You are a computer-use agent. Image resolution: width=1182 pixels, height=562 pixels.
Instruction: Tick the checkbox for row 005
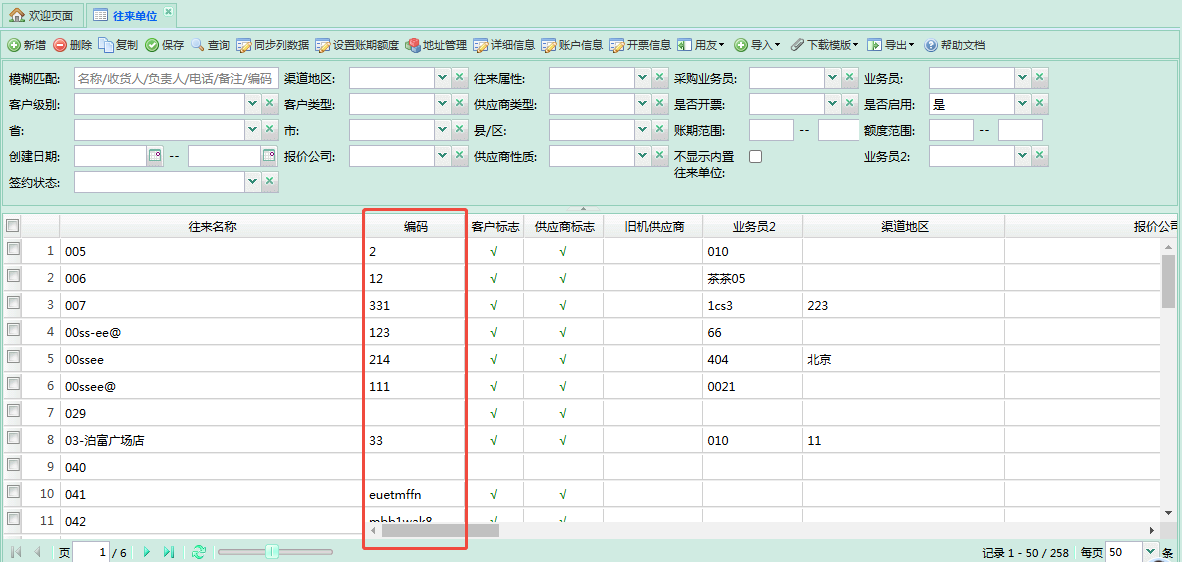(14, 250)
